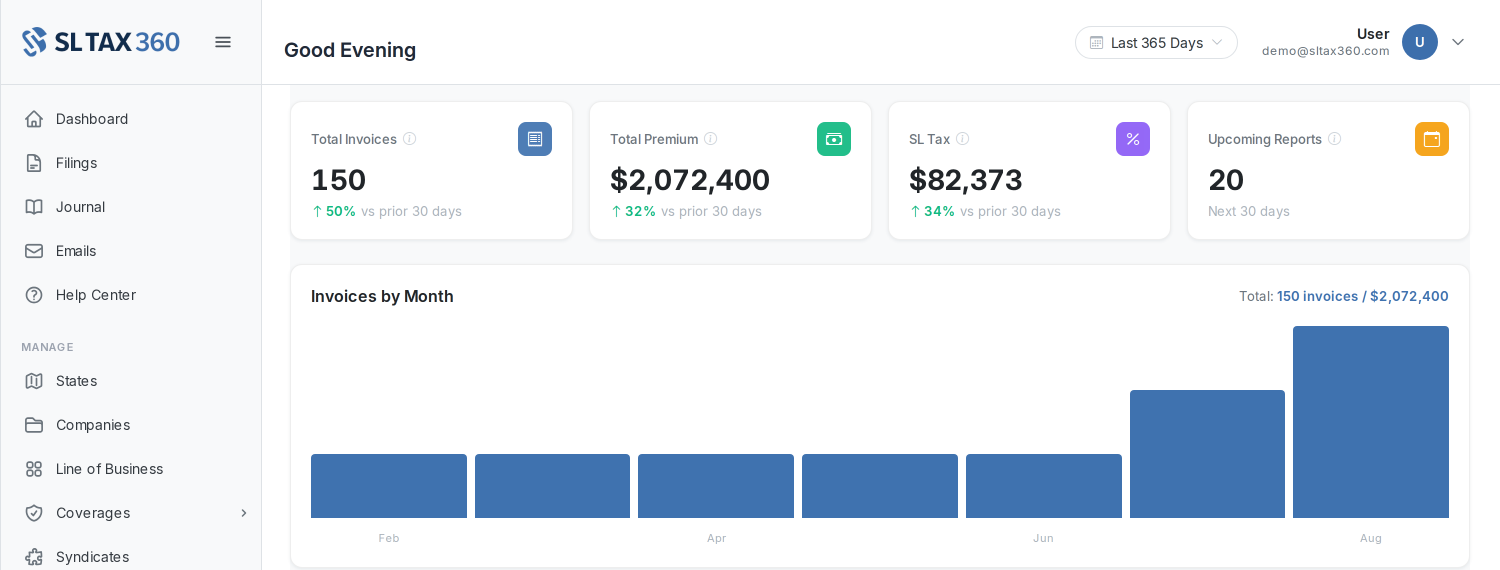Click the Help Center question icon
Image resolution: width=1500 pixels, height=570 pixels.
coord(34,295)
